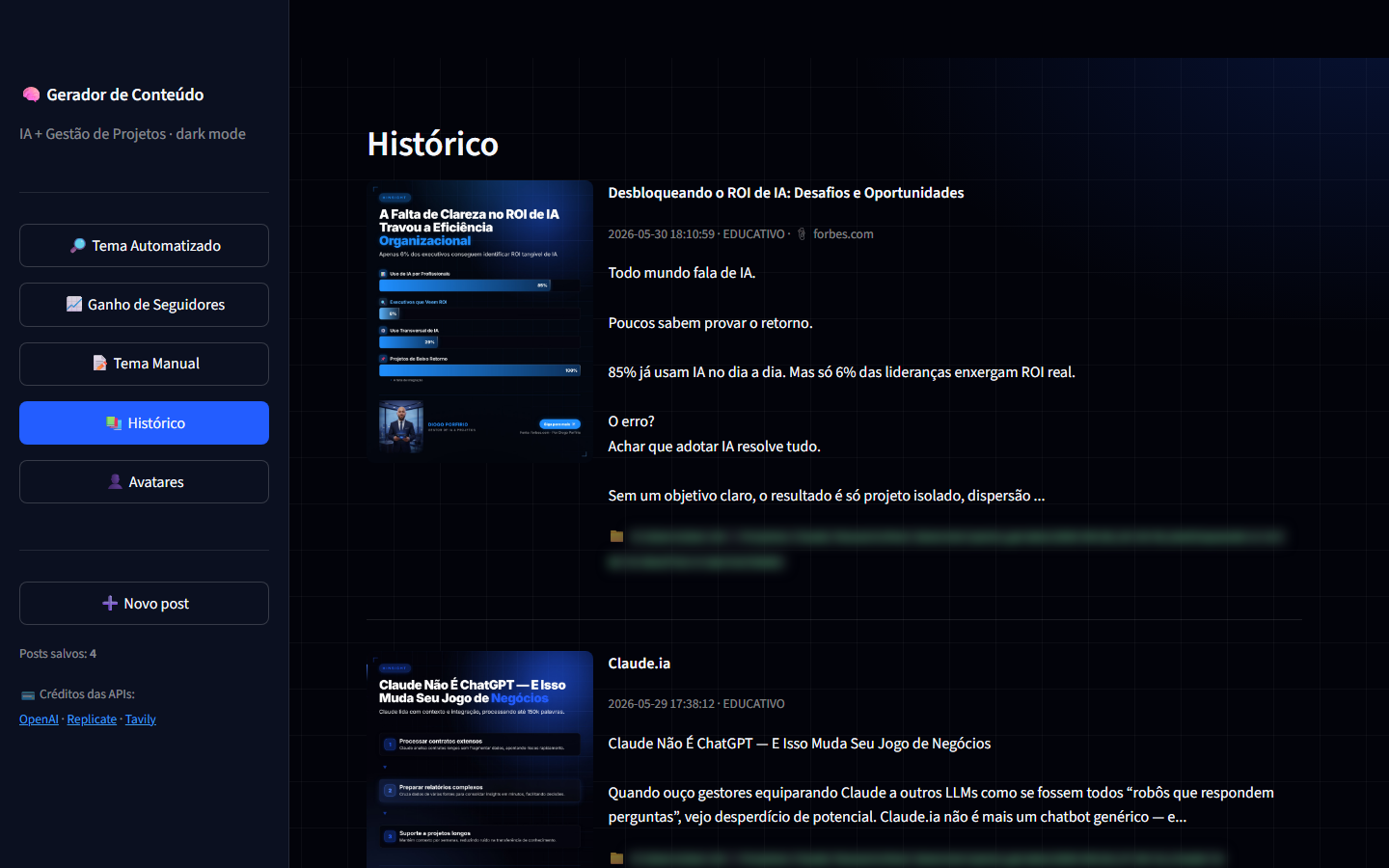Click the timestamp 2026-05-29 17:38:12
The height and width of the screenshot is (868, 1389).
[661, 704]
